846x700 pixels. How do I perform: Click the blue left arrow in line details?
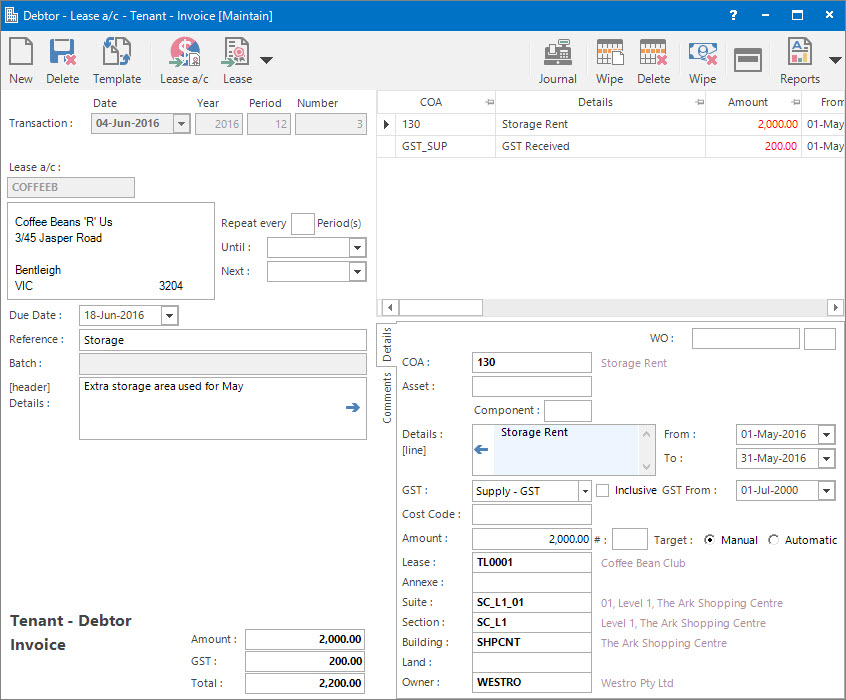click(x=481, y=449)
